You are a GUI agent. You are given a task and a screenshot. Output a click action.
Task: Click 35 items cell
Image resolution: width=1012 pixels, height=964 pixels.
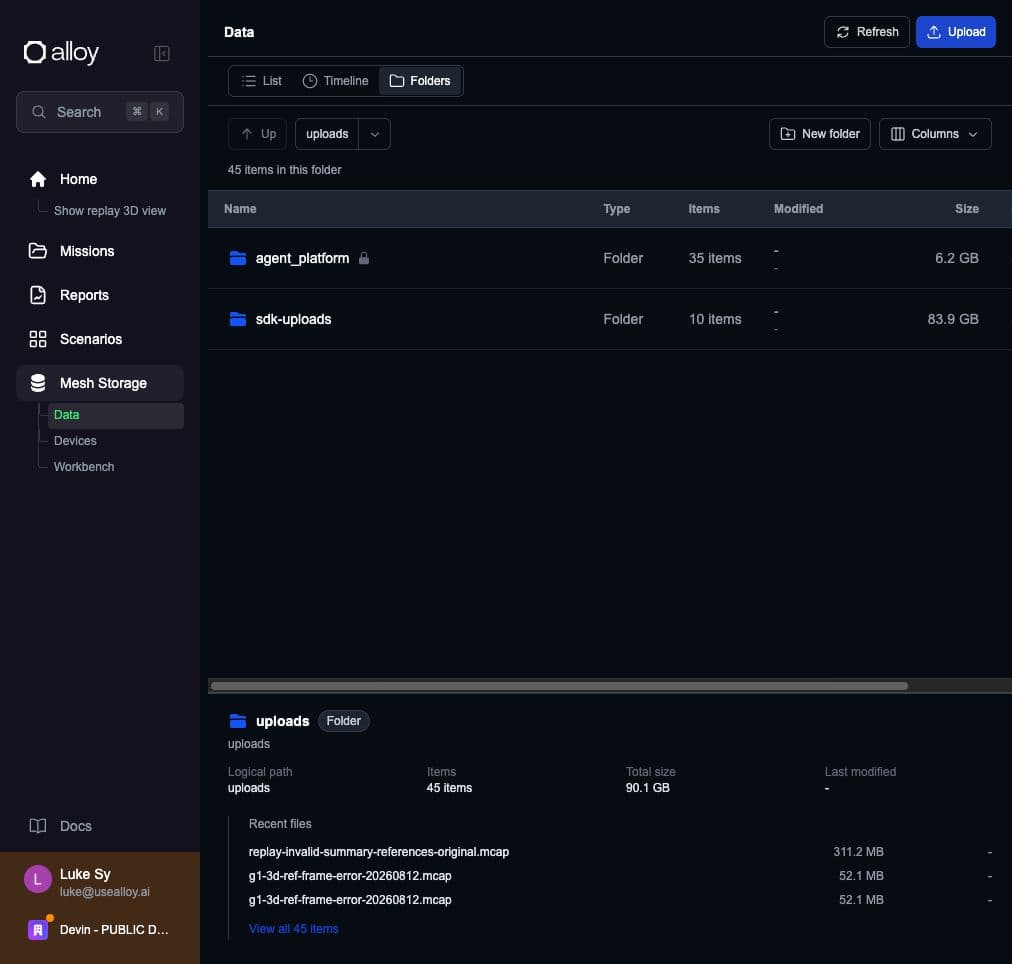click(714, 258)
